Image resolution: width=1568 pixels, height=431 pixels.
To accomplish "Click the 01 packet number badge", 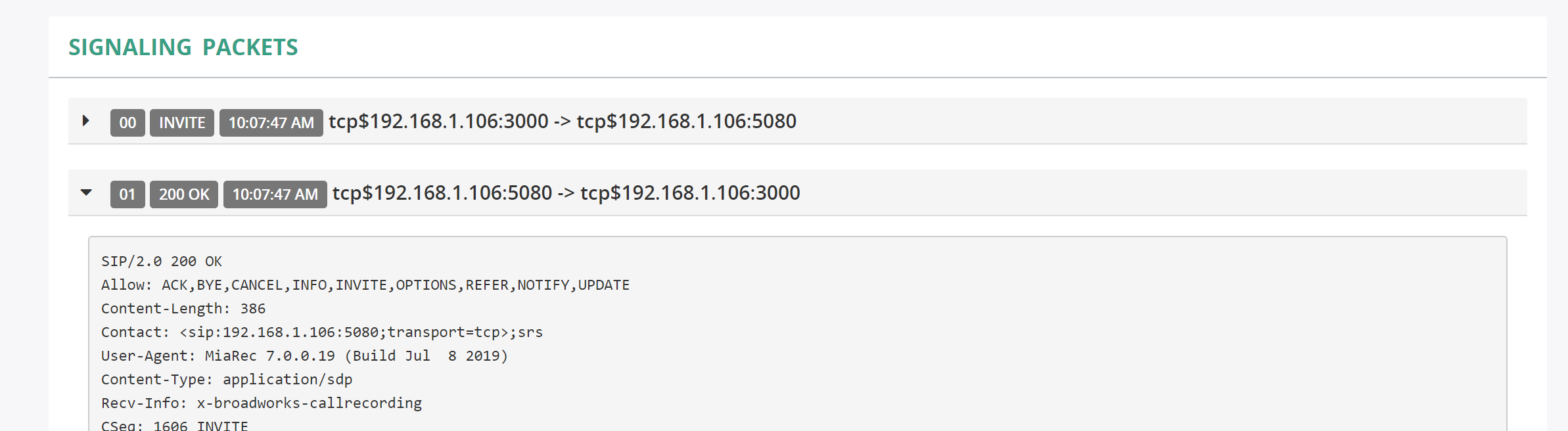I will click(x=127, y=194).
